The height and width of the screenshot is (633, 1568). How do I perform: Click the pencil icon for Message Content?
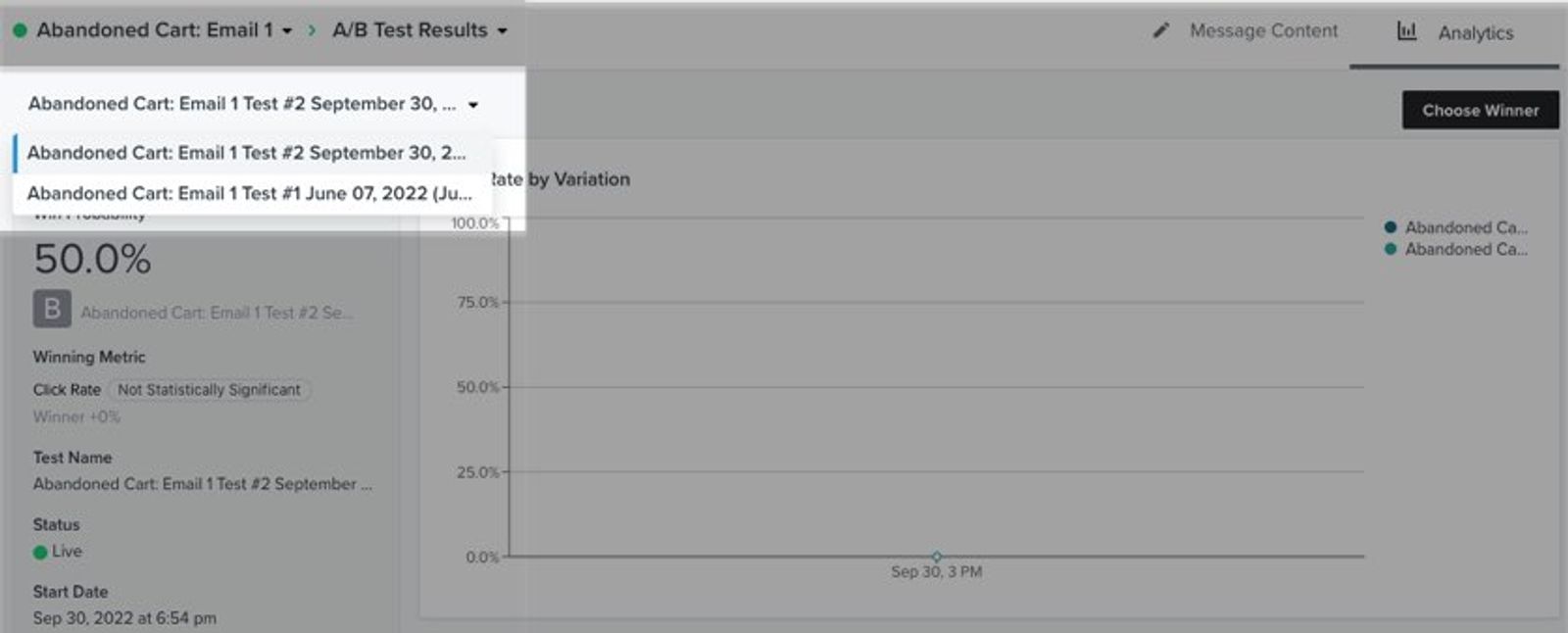coord(1161,30)
